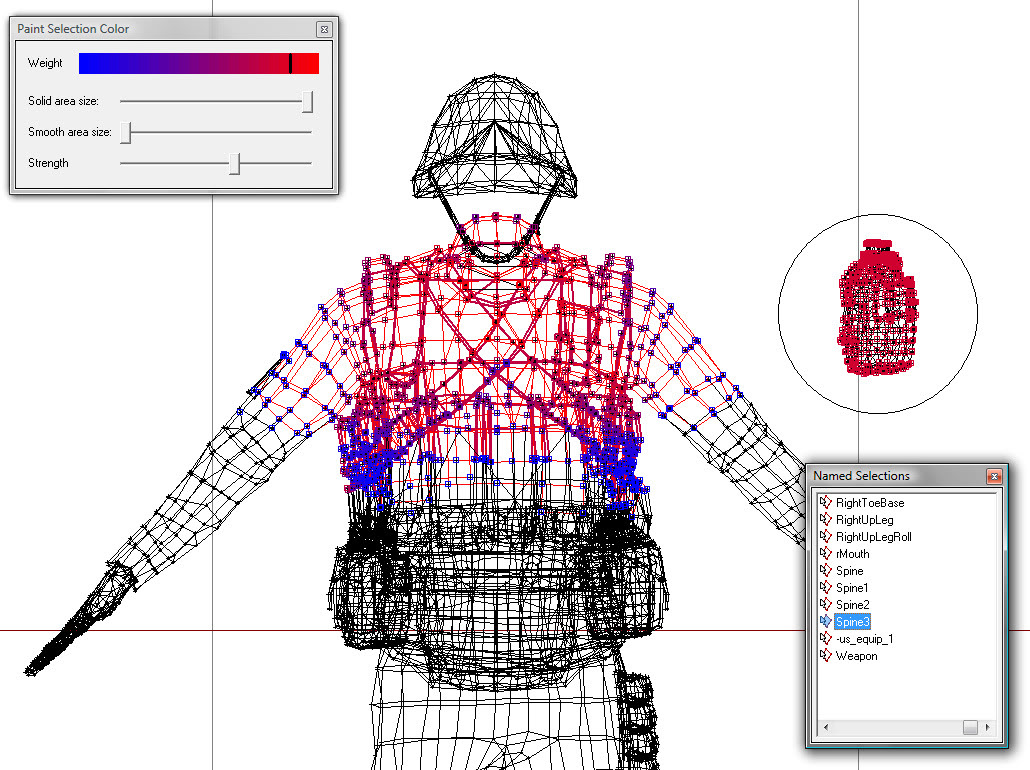Click the selection icon beside RightToeBase
The image size is (1030, 770).
tap(825, 503)
